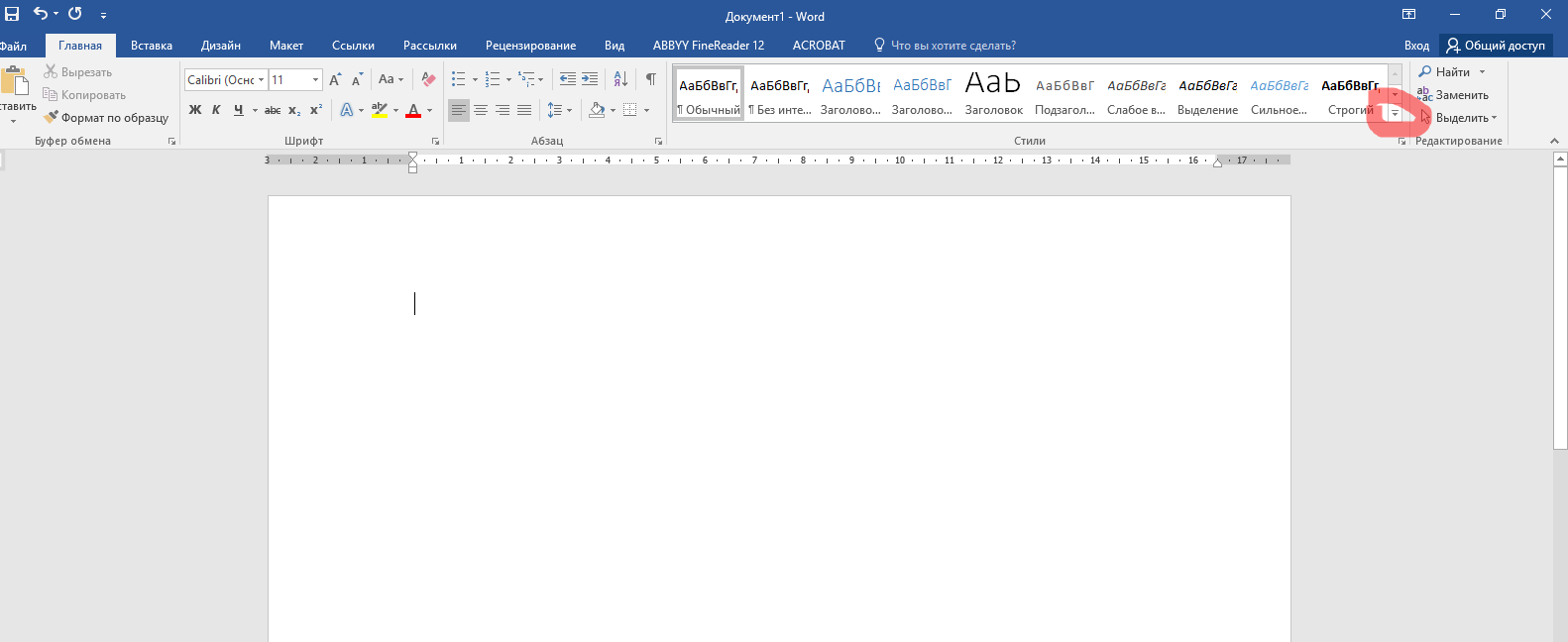This screenshot has width=1568, height=642.
Task: Click the Общий доступ share button
Action: (x=1496, y=46)
